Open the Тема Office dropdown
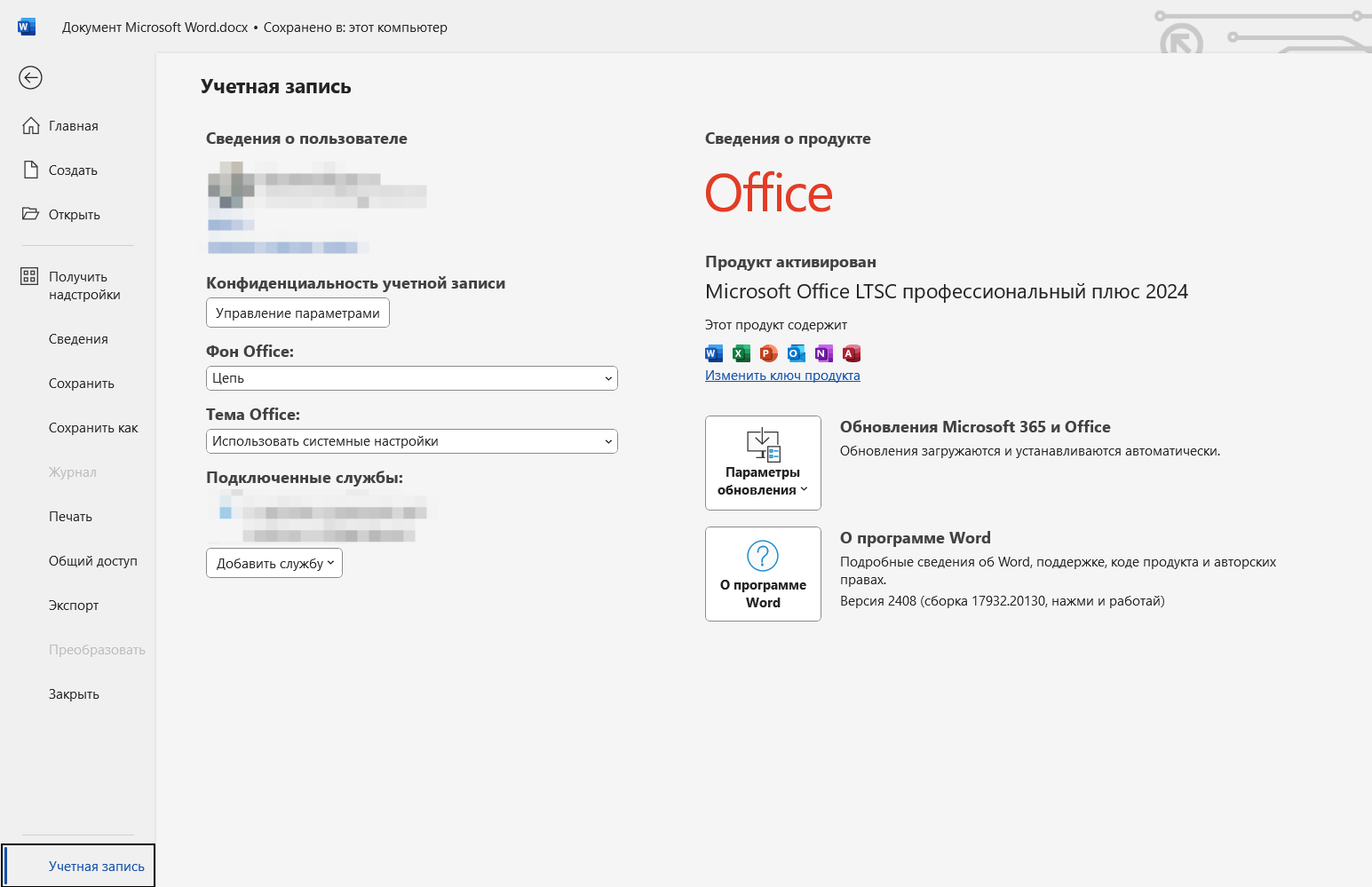The image size is (1372, 887). (412, 441)
